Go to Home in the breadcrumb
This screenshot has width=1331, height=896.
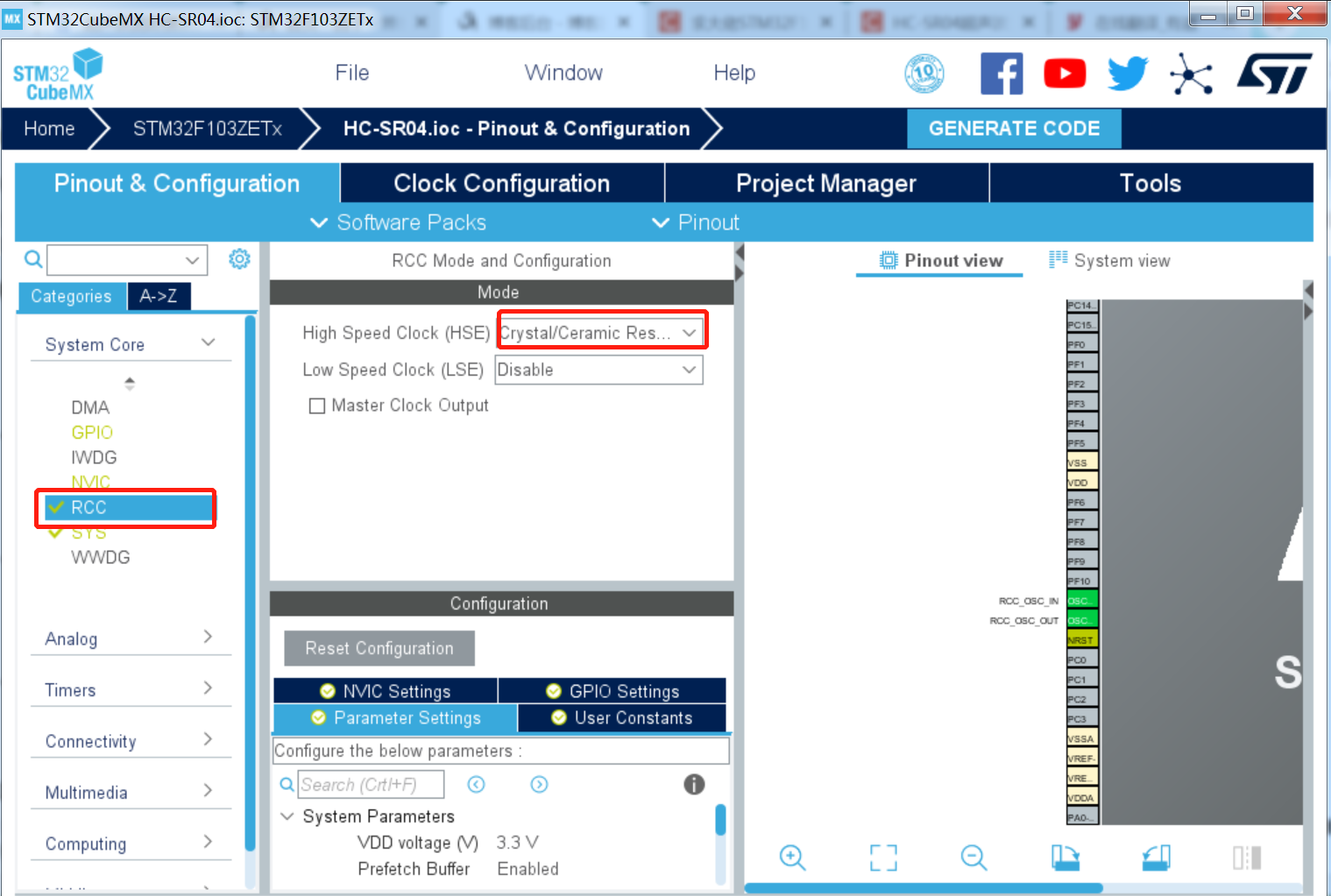pyautogui.click(x=49, y=129)
